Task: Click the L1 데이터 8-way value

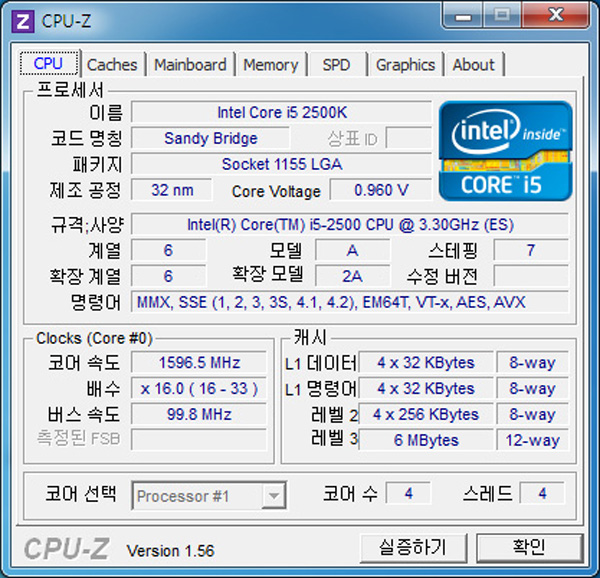Action: [532, 362]
